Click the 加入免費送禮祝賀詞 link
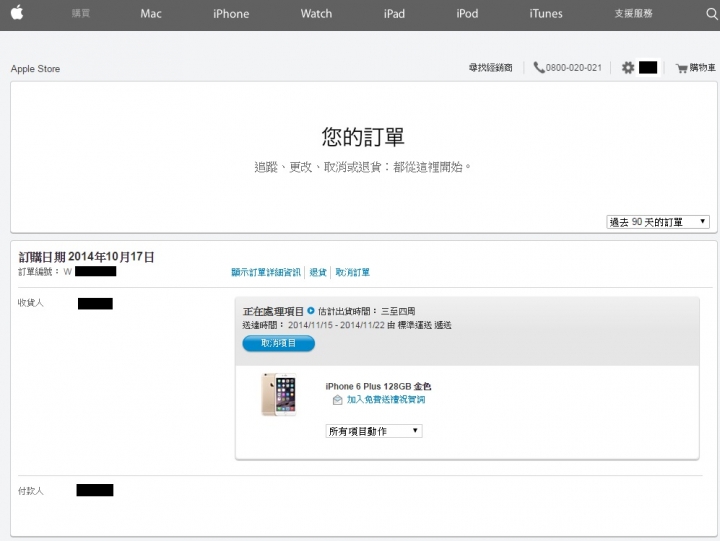 [386, 400]
